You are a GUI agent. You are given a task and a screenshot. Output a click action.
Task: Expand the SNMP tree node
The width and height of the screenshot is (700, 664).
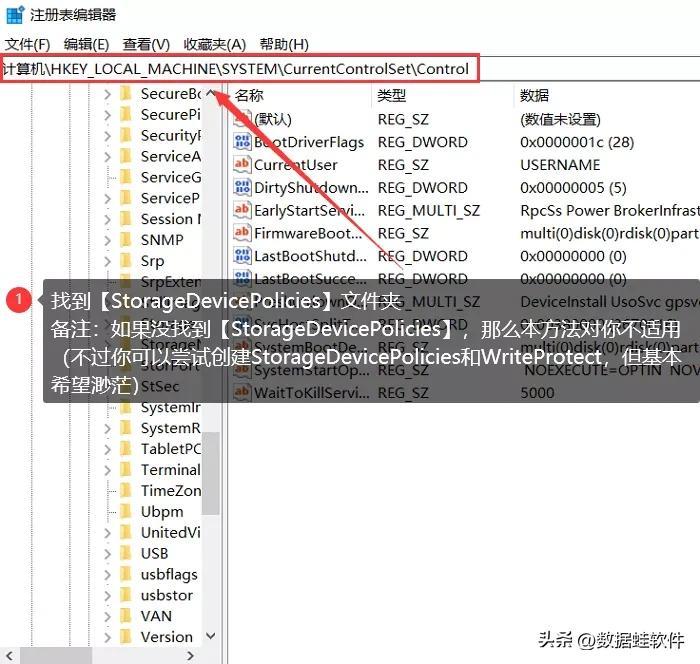pos(107,240)
